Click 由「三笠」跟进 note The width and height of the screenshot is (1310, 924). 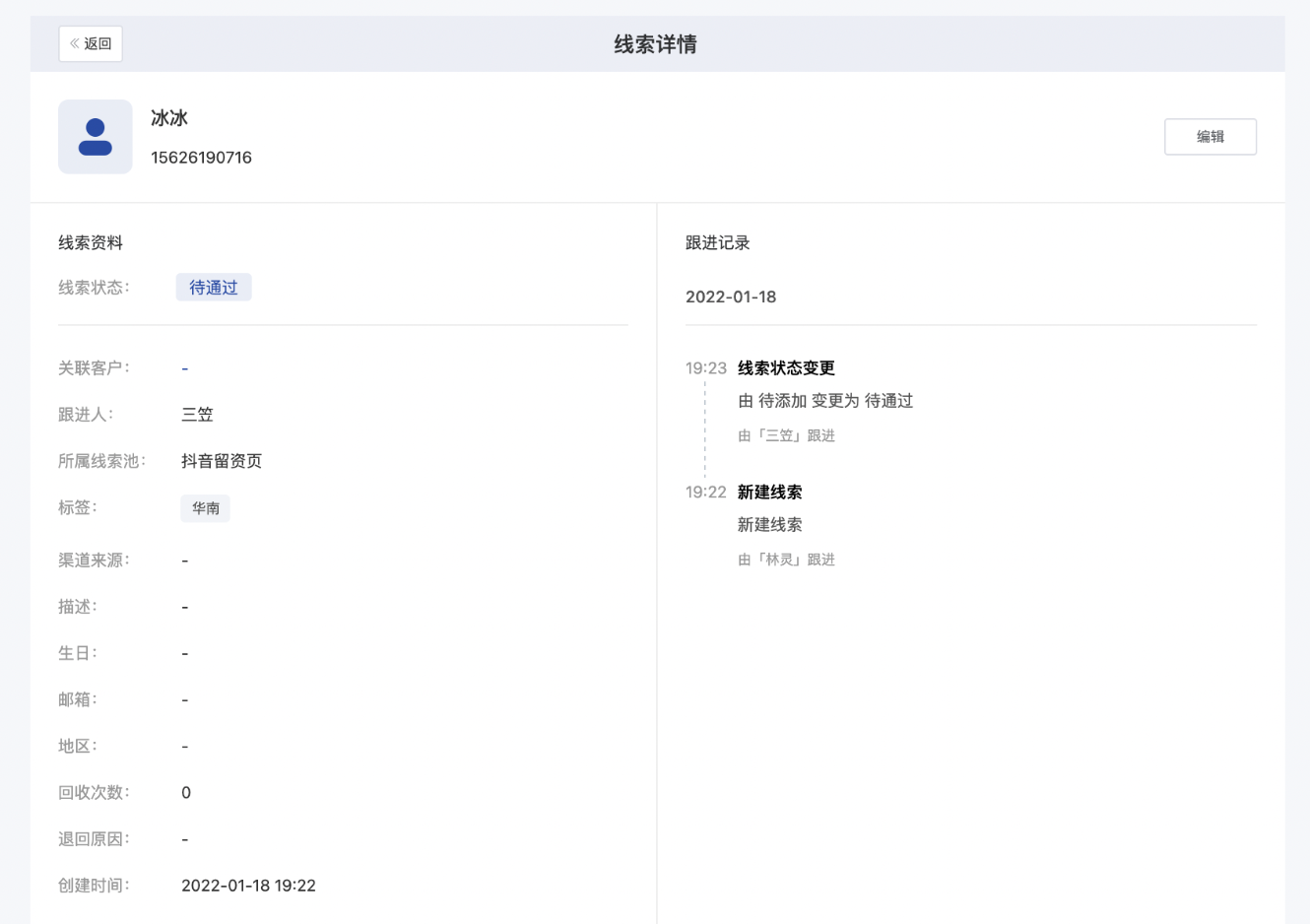786,435
